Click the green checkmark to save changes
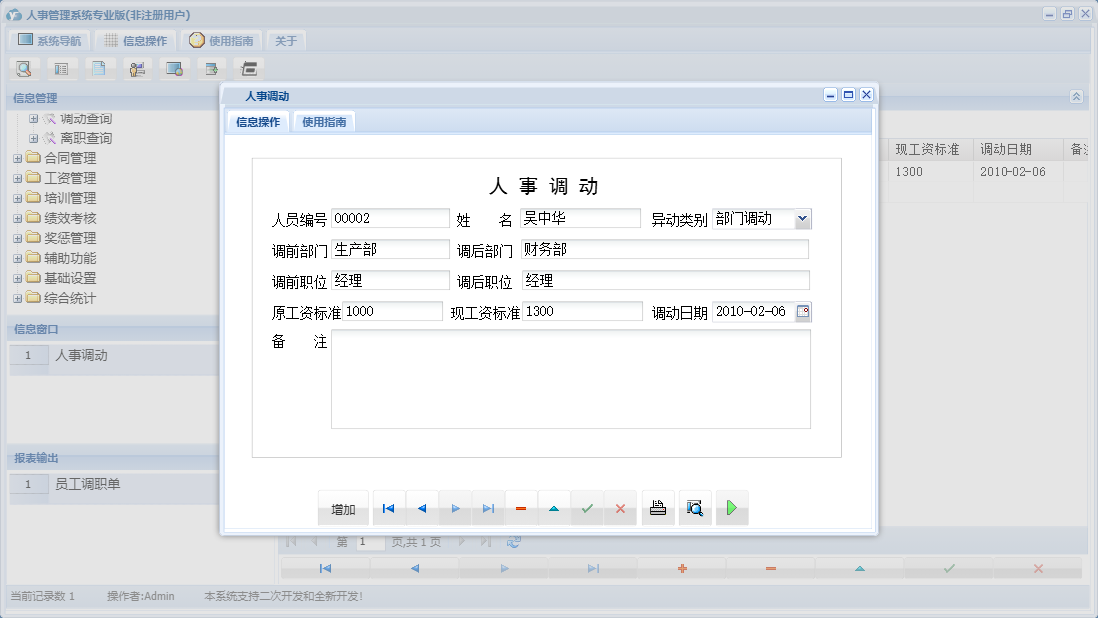The height and width of the screenshot is (618, 1098). 587,507
